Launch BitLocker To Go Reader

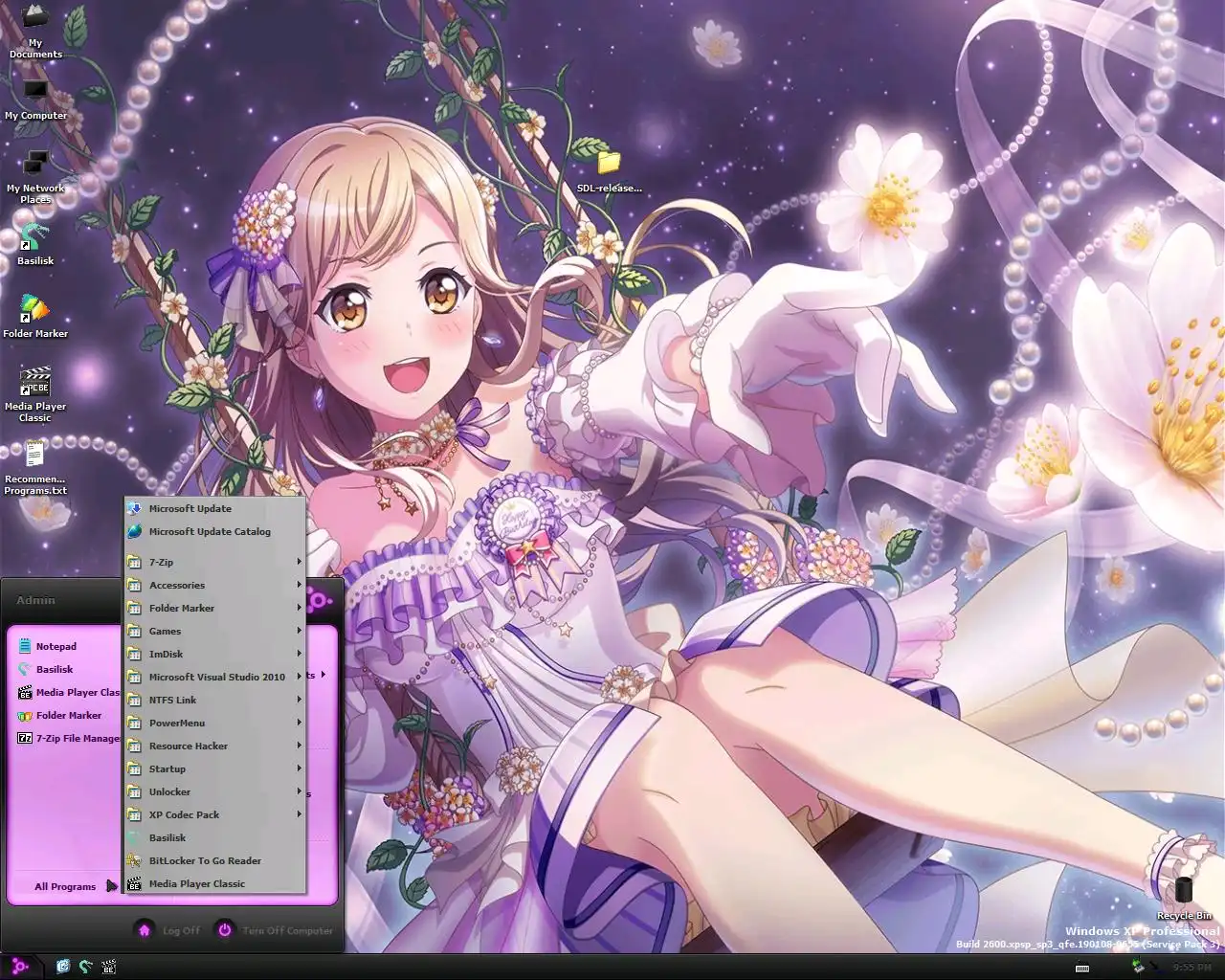(x=214, y=860)
